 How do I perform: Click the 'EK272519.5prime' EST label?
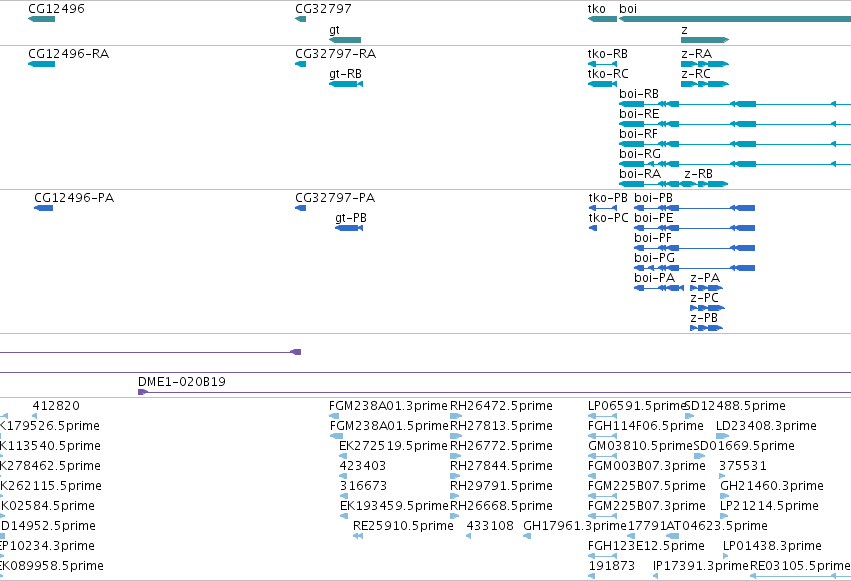393,446
